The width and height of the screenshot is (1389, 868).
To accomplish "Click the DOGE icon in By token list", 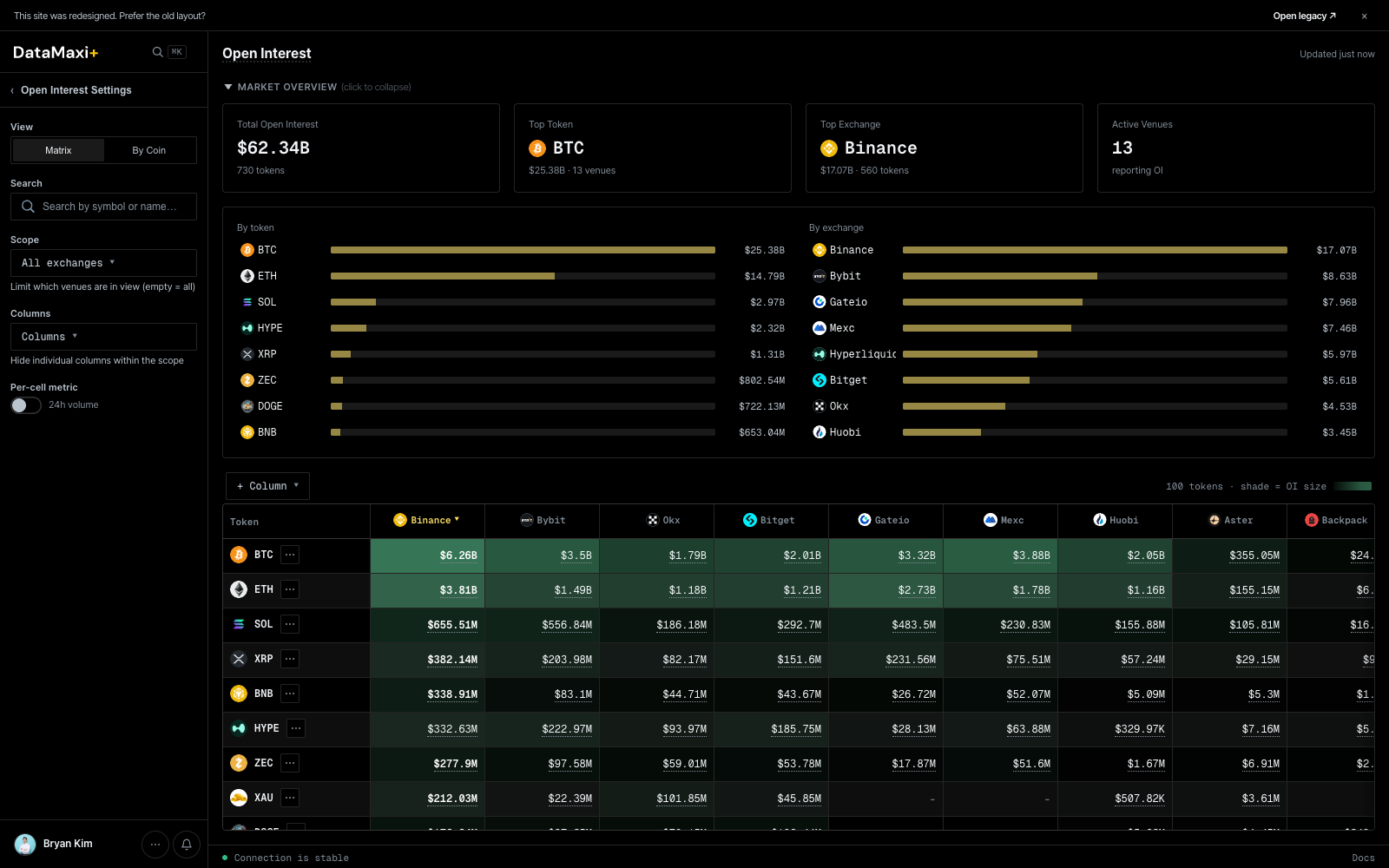I will pyautogui.click(x=247, y=406).
